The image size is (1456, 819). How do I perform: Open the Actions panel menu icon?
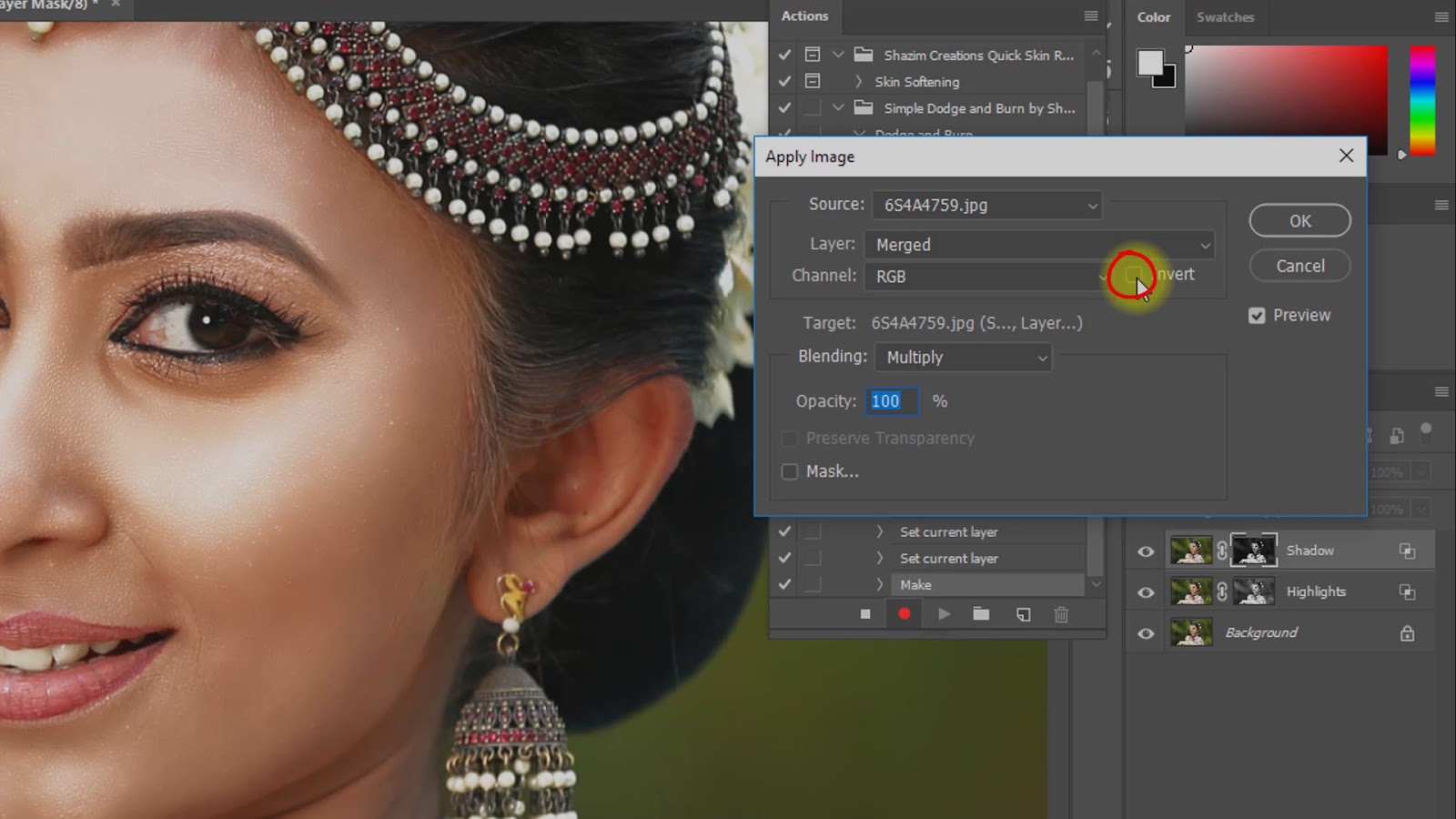tap(1090, 16)
